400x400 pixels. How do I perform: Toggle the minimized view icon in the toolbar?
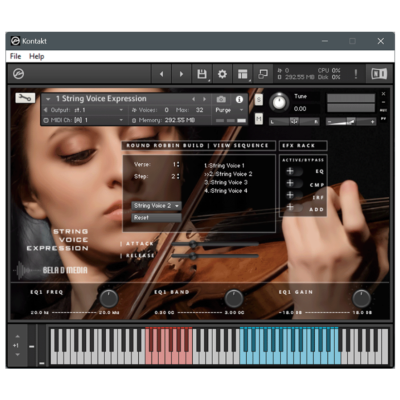click(x=263, y=74)
